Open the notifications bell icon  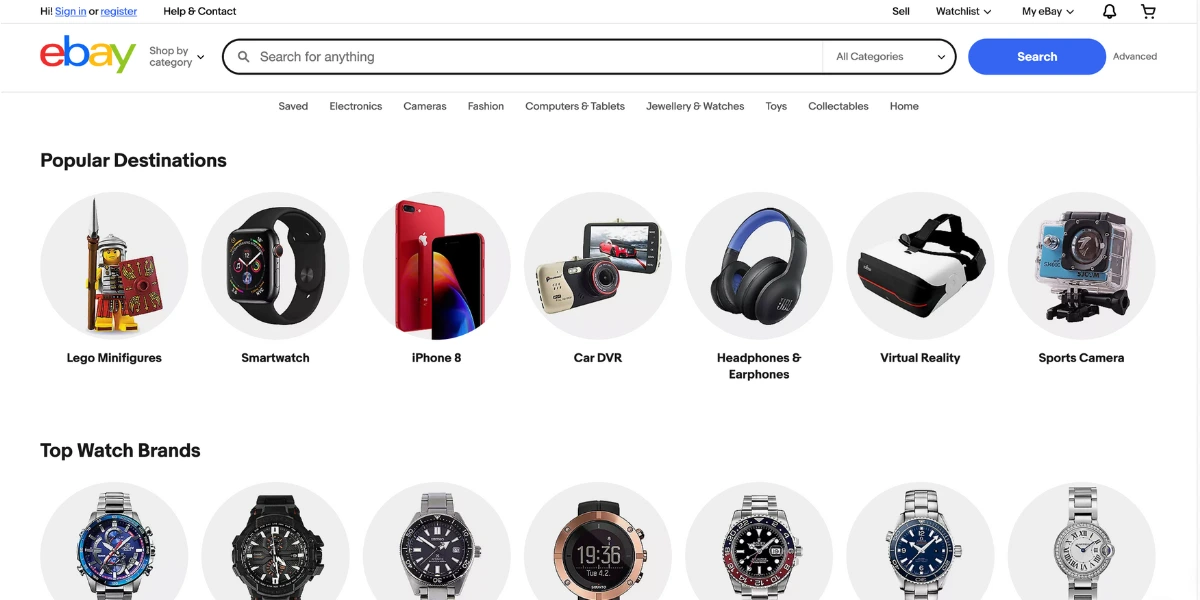point(1109,12)
